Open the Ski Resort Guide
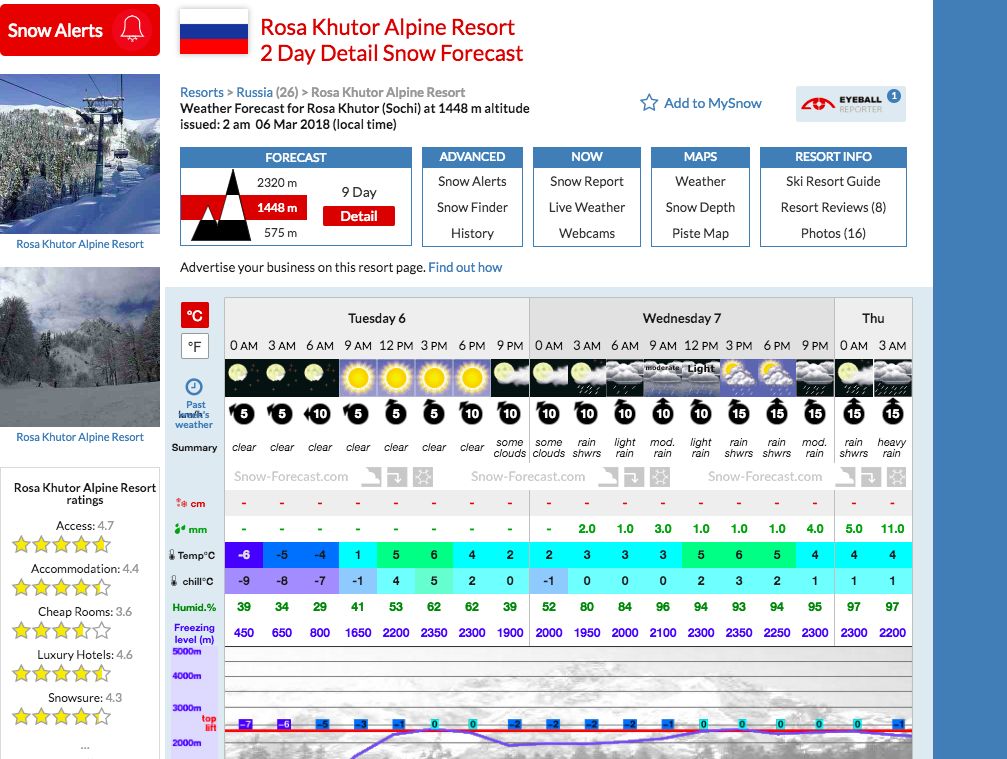This screenshot has height=759, width=1007. 833,182
